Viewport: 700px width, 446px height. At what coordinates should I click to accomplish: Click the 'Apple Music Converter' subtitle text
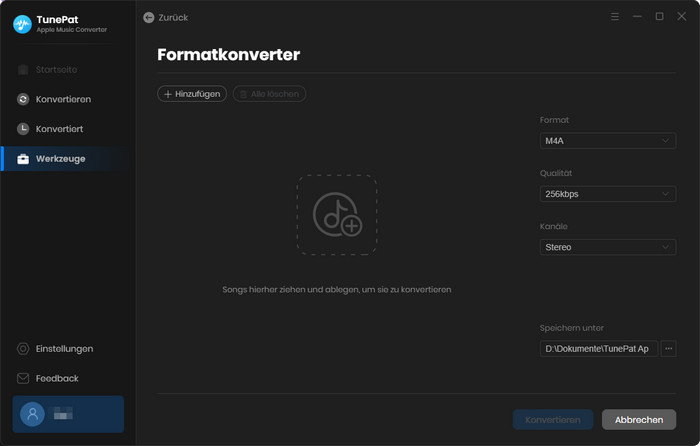[x=71, y=29]
